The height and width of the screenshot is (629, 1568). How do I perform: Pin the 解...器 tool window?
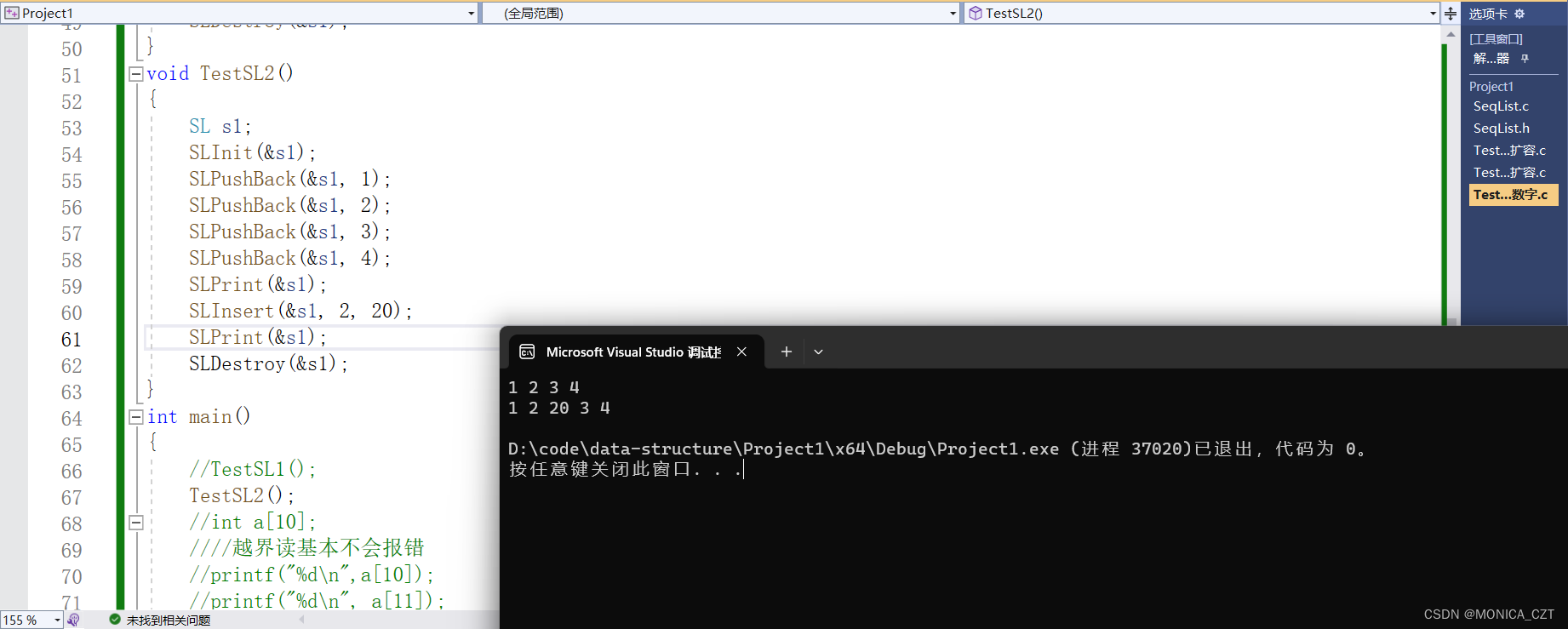coord(1525,59)
